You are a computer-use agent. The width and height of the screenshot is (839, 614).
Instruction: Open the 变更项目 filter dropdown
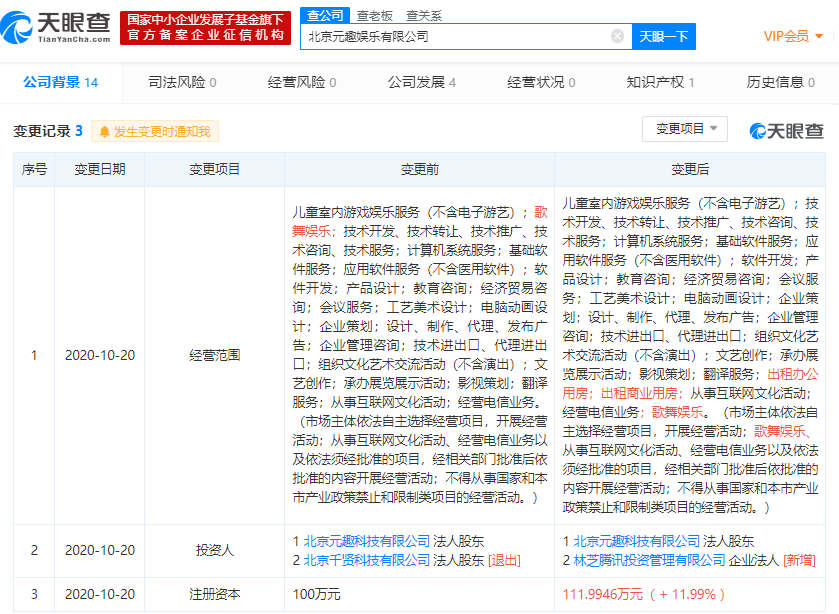(x=685, y=129)
